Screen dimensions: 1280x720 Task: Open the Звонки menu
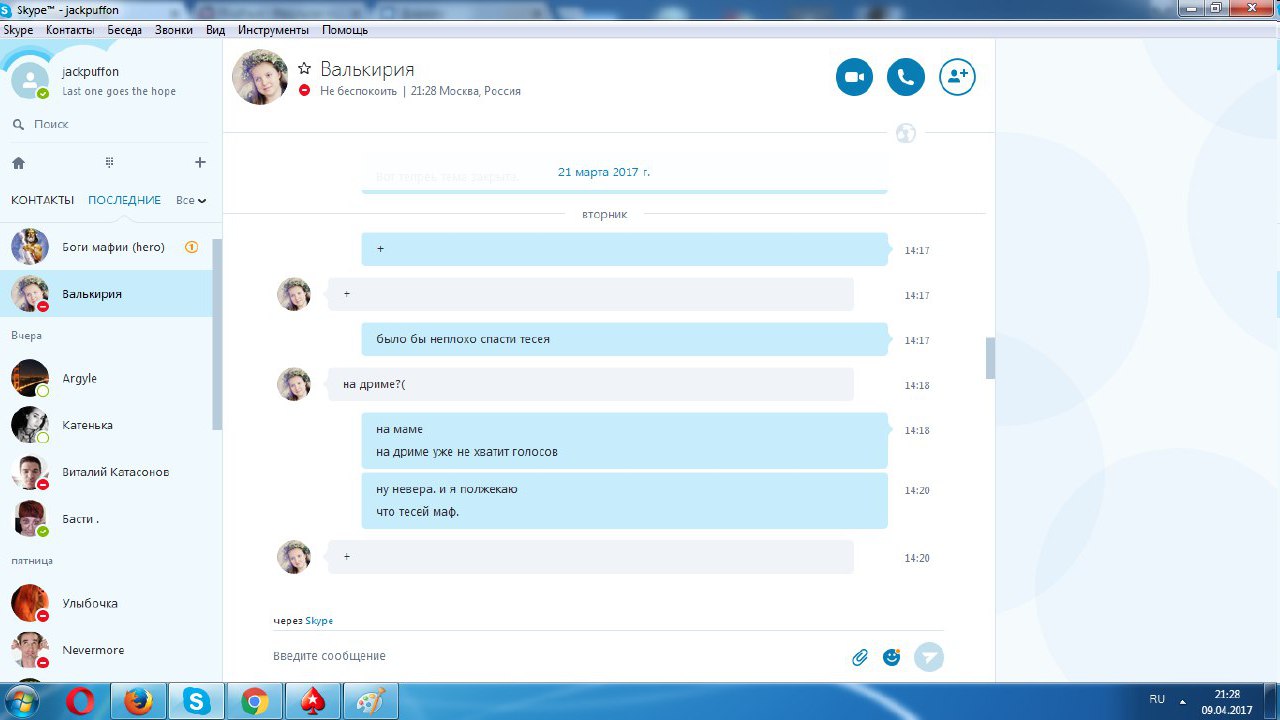[x=174, y=30]
